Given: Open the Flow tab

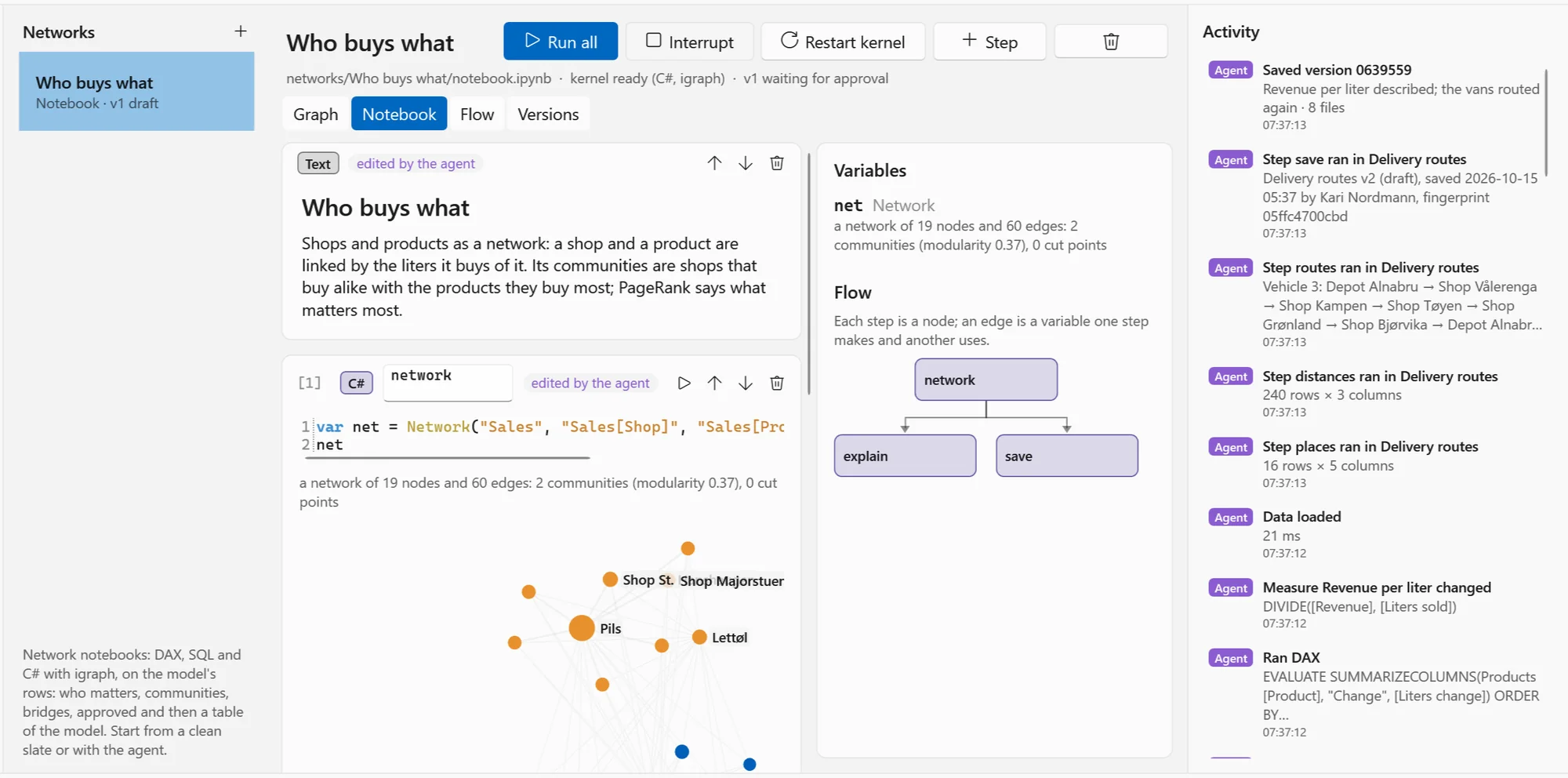Looking at the screenshot, I should [477, 114].
